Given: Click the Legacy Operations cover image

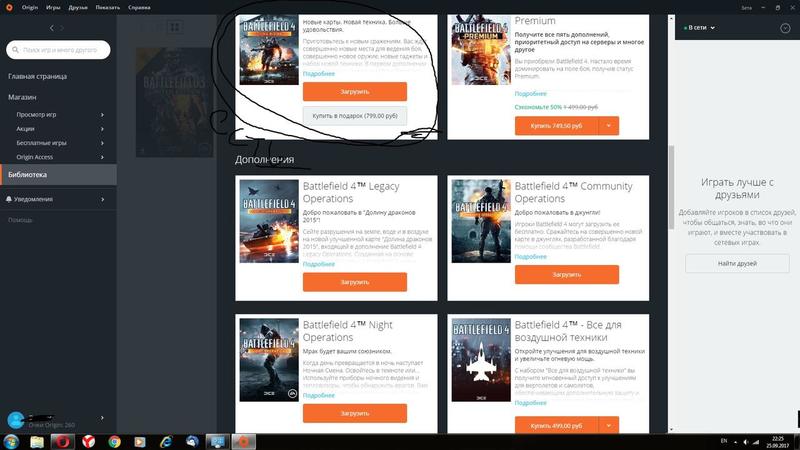Looking at the screenshot, I should [x=269, y=221].
